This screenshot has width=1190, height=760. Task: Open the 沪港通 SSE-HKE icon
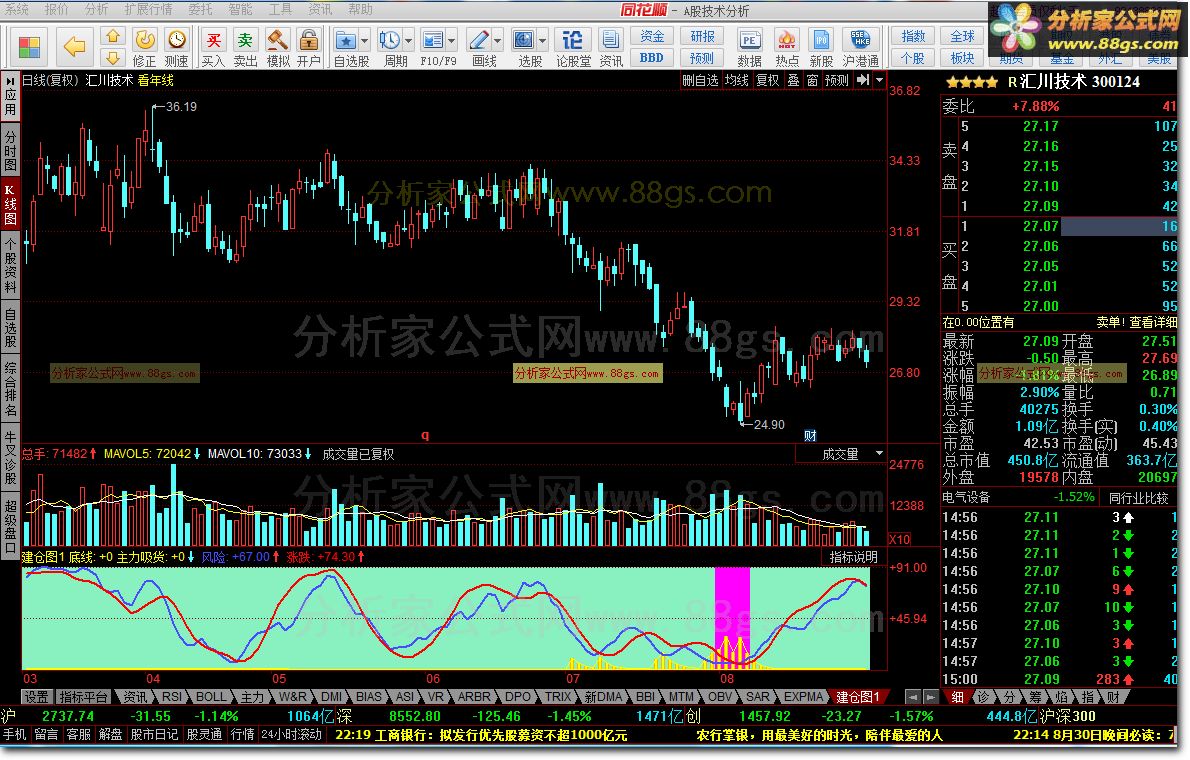click(861, 47)
